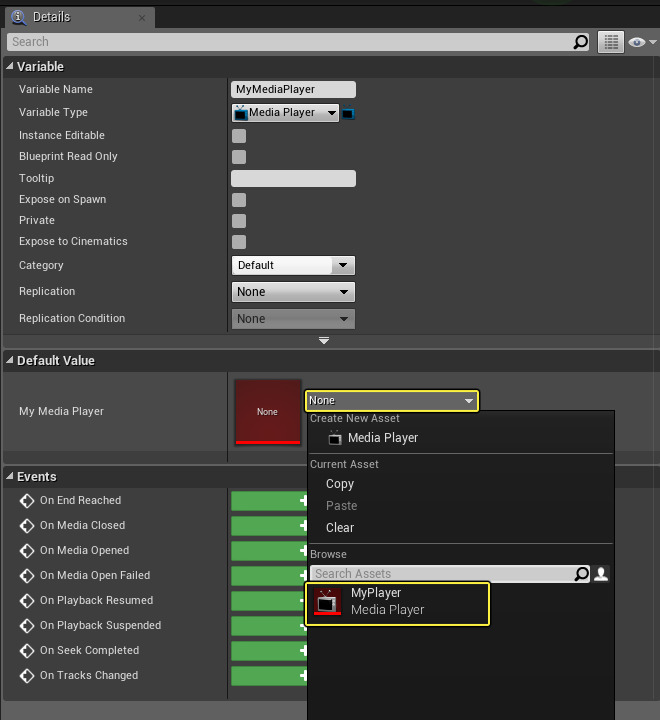Image resolution: width=660 pixels, height=720 pixels.
Task: Expand advanced Variable options arrow
Action: point(324,341)
